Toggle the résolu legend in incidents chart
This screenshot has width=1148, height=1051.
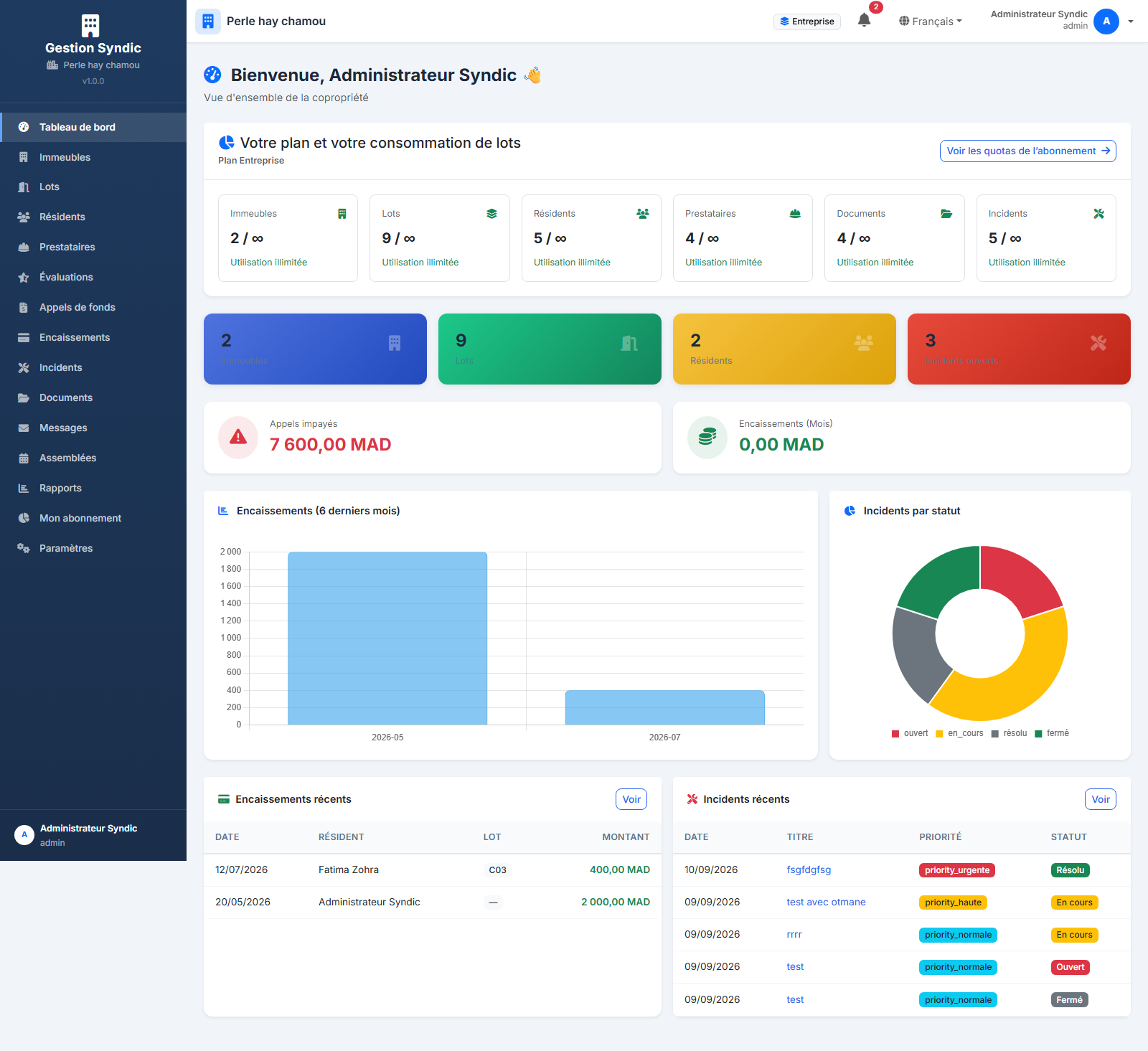point(1009,733)
